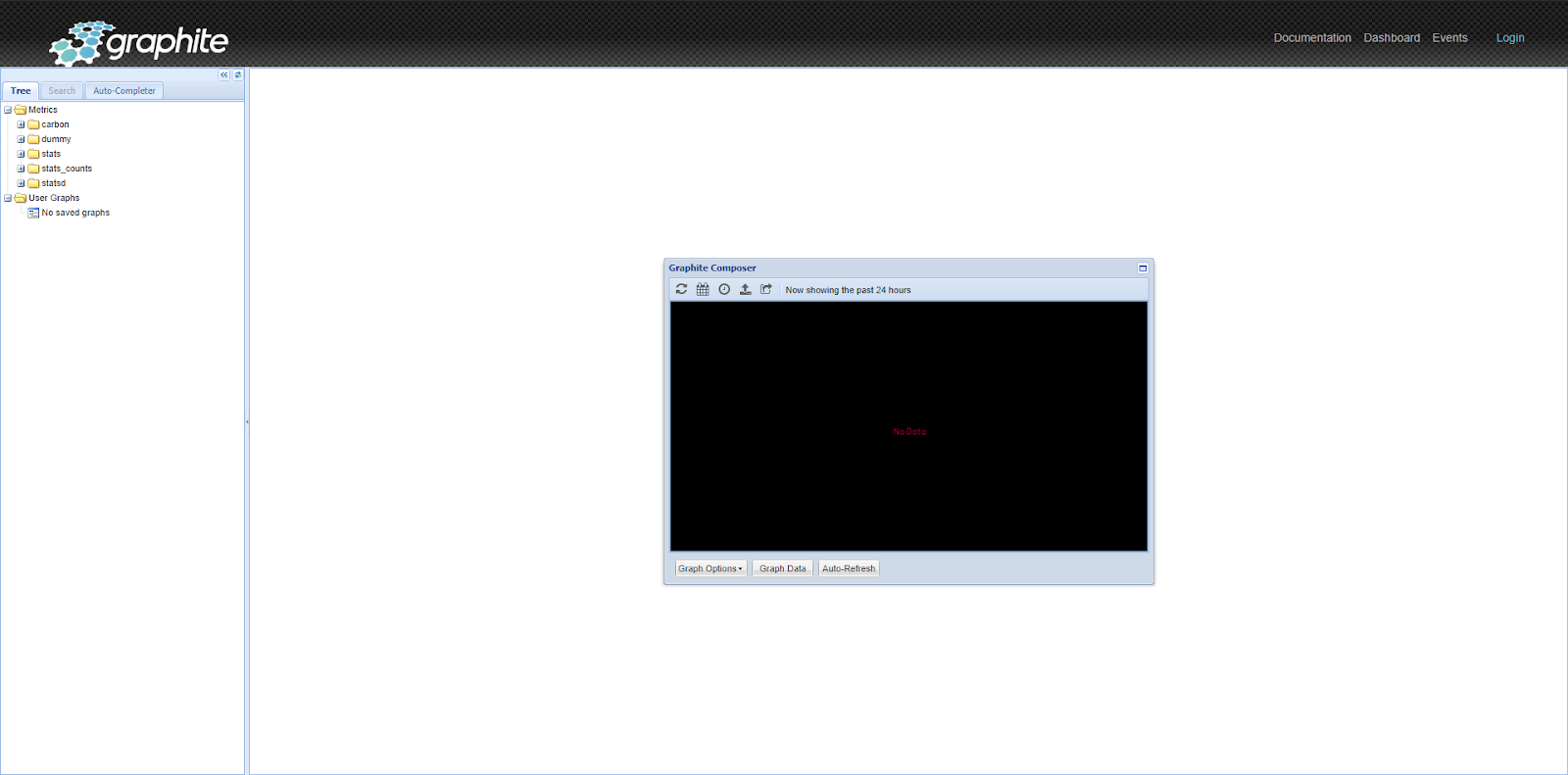Click the "Now showing the past 24 hours" text

pos(848,290)
